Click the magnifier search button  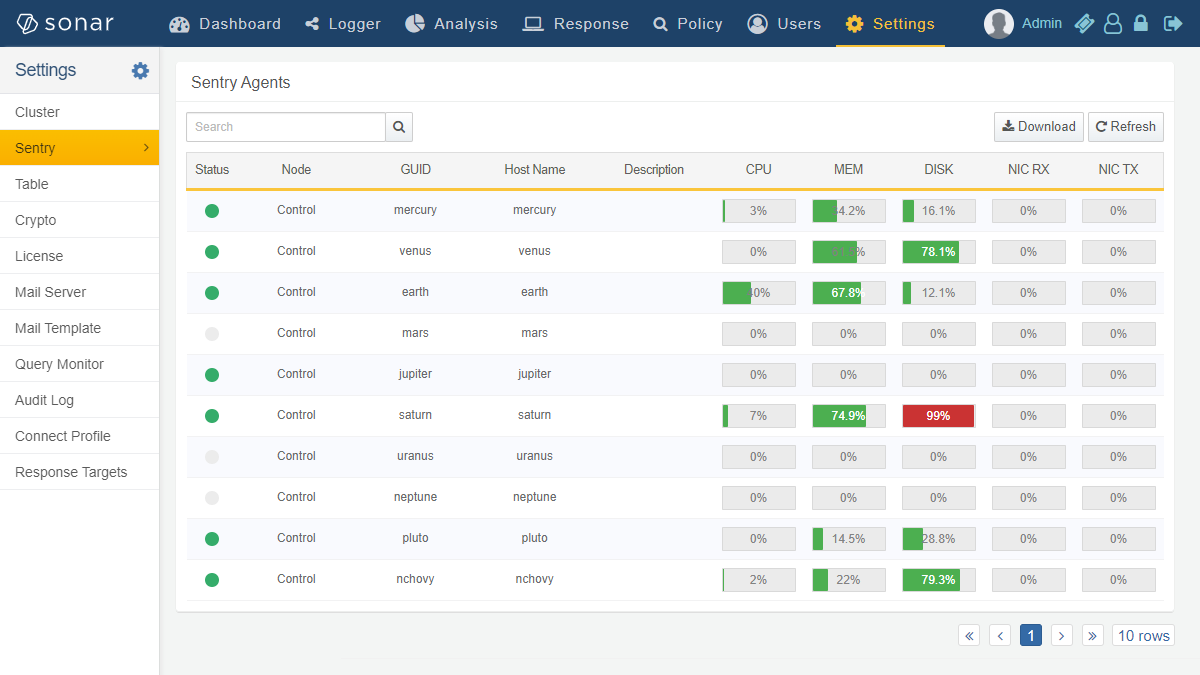[399, 127]
